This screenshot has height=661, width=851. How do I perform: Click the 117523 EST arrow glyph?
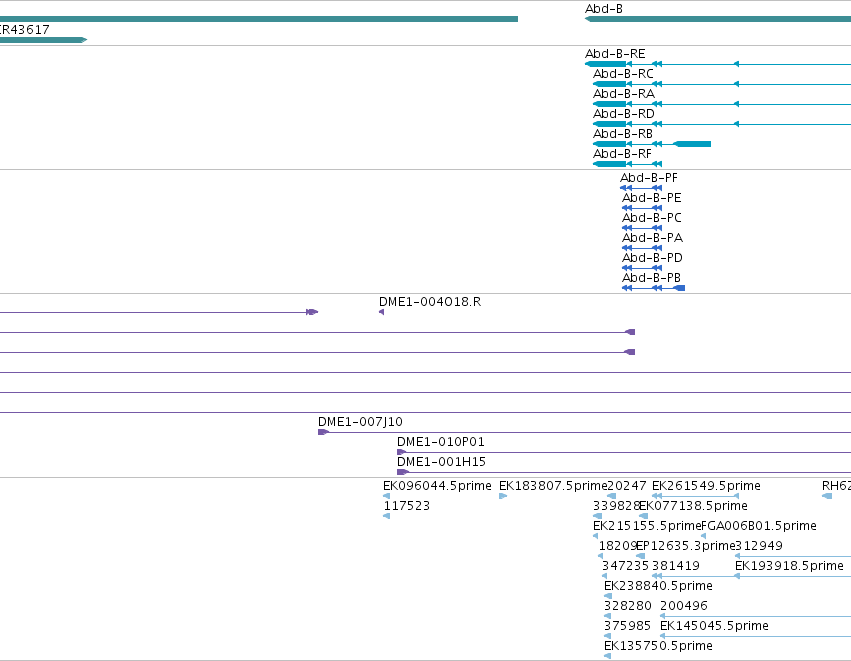point(386,516)
